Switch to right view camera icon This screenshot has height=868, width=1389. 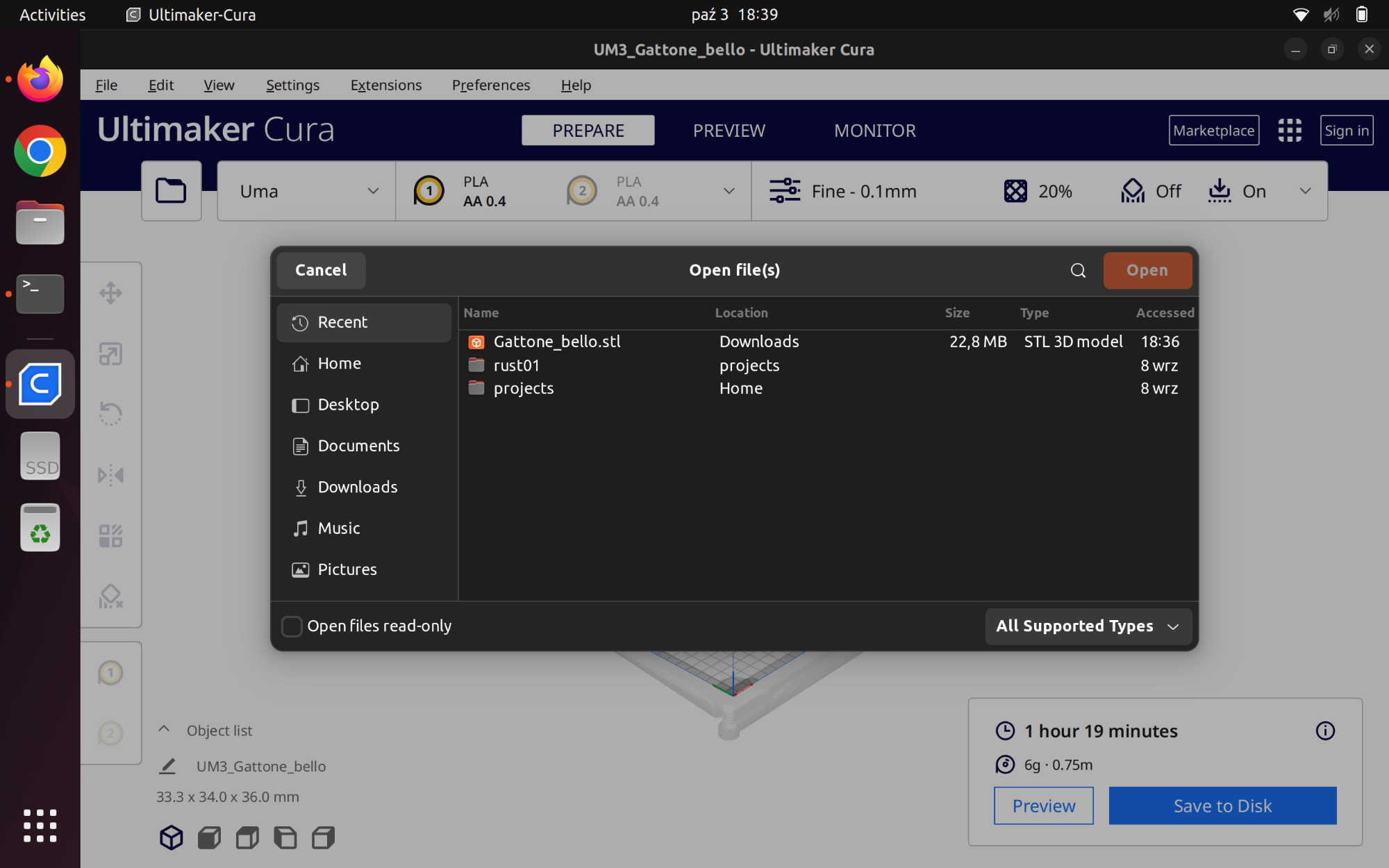[323, 837]
